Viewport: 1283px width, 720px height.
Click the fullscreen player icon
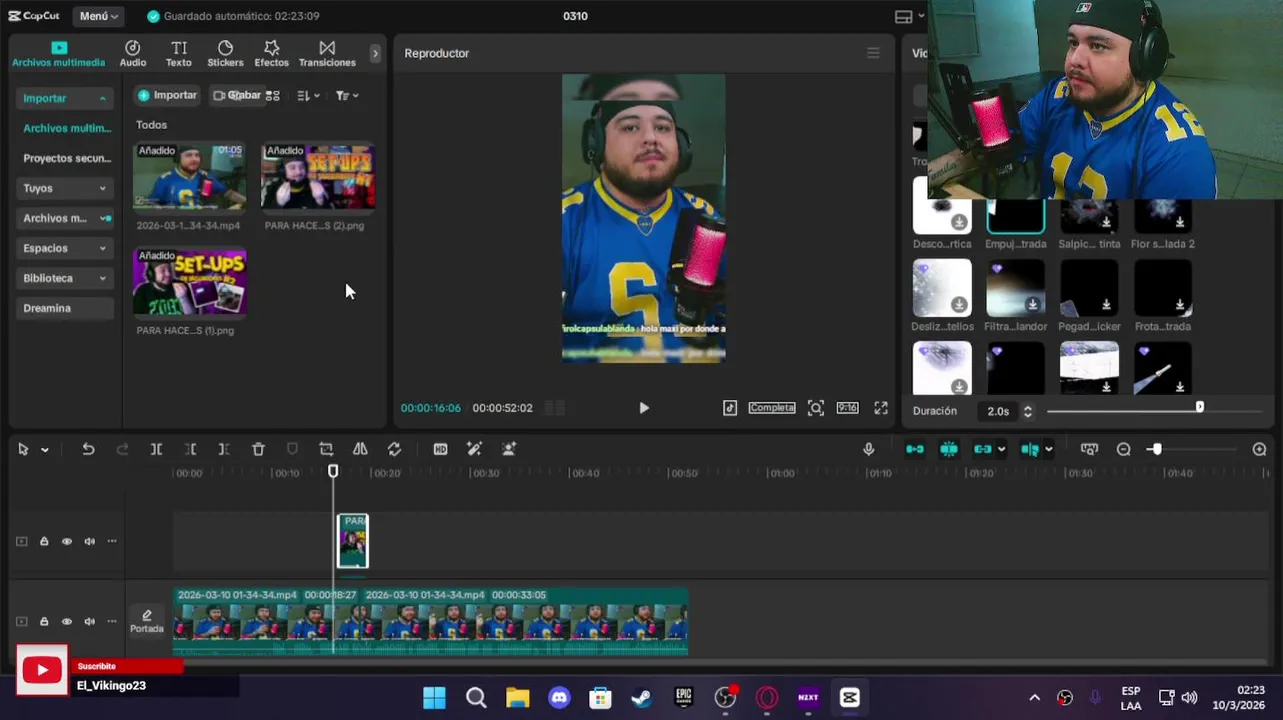(x=881, y=408)
